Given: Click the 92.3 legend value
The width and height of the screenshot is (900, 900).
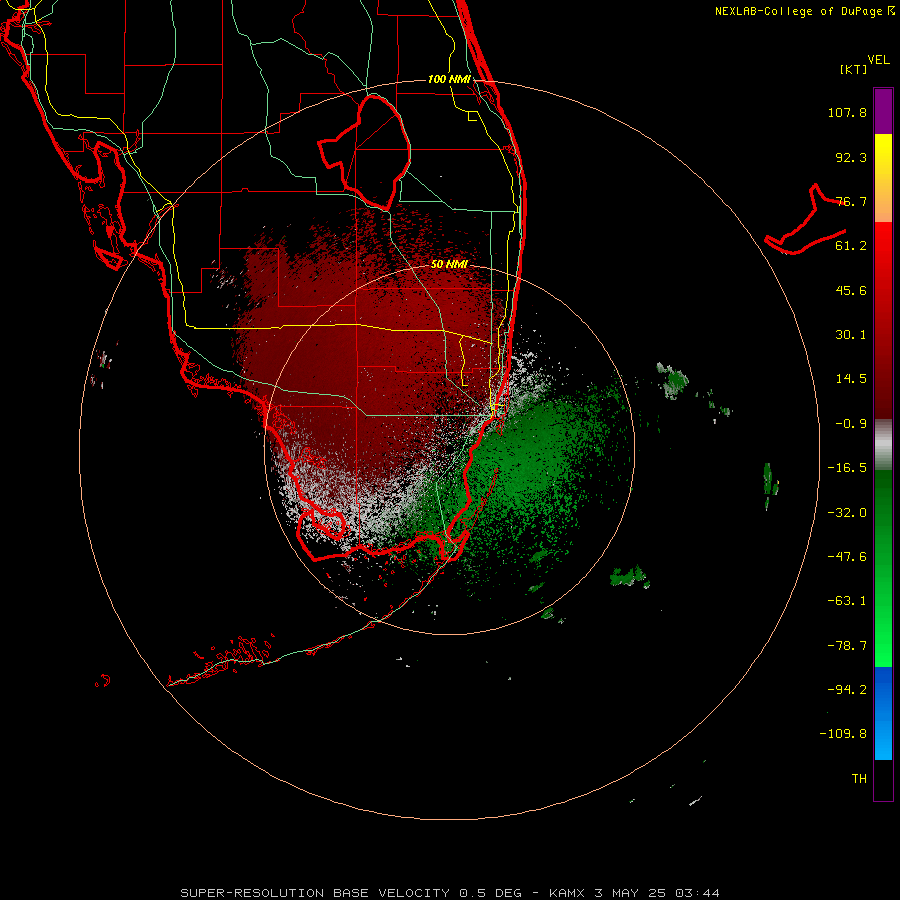Looking at the screenshot, I should [x=851, y=157].
